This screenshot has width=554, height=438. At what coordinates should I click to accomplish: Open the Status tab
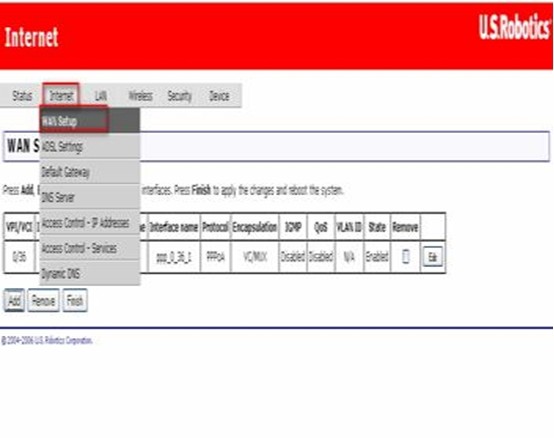(22, 96)
